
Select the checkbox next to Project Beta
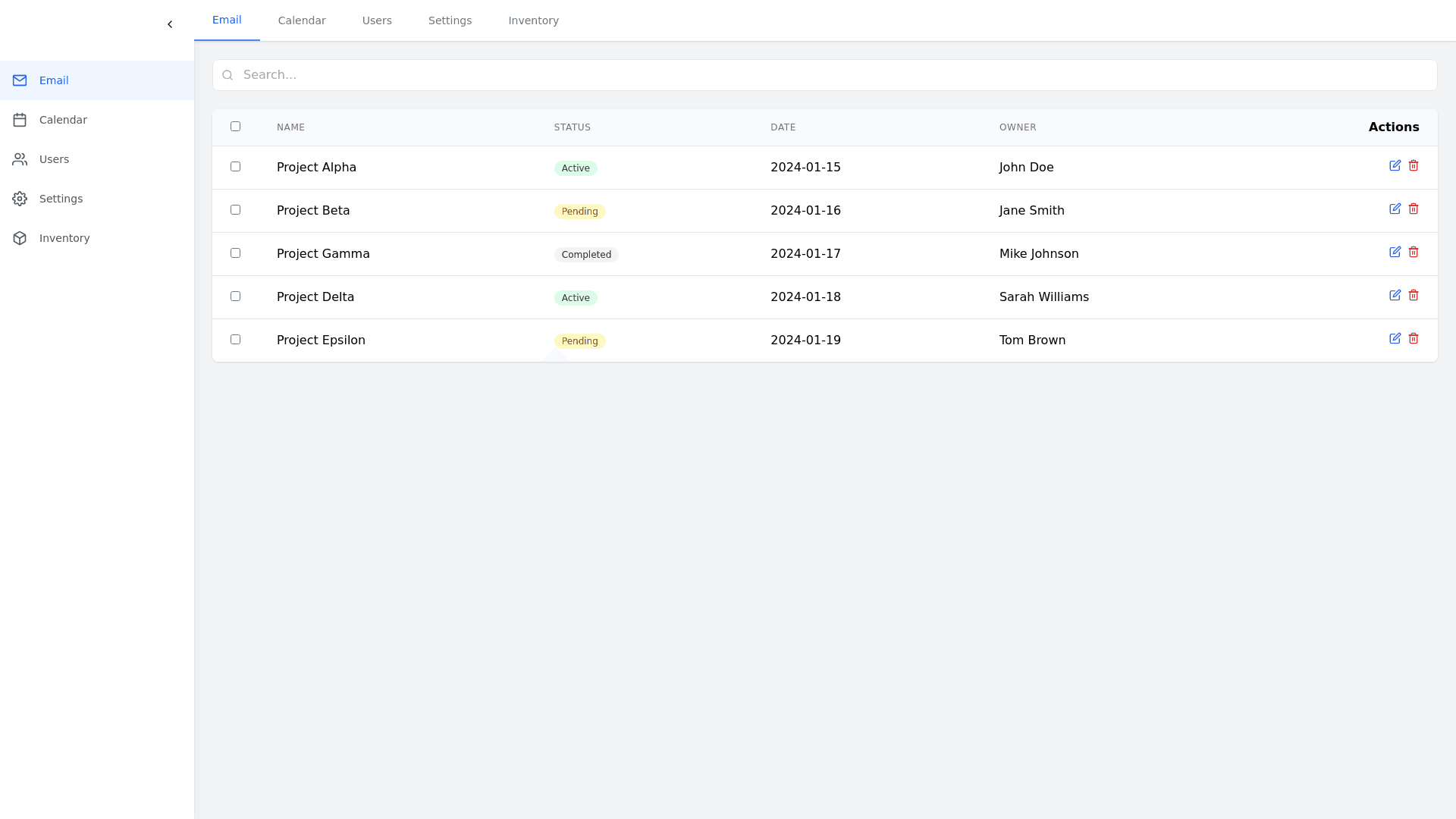click(235, 209)
